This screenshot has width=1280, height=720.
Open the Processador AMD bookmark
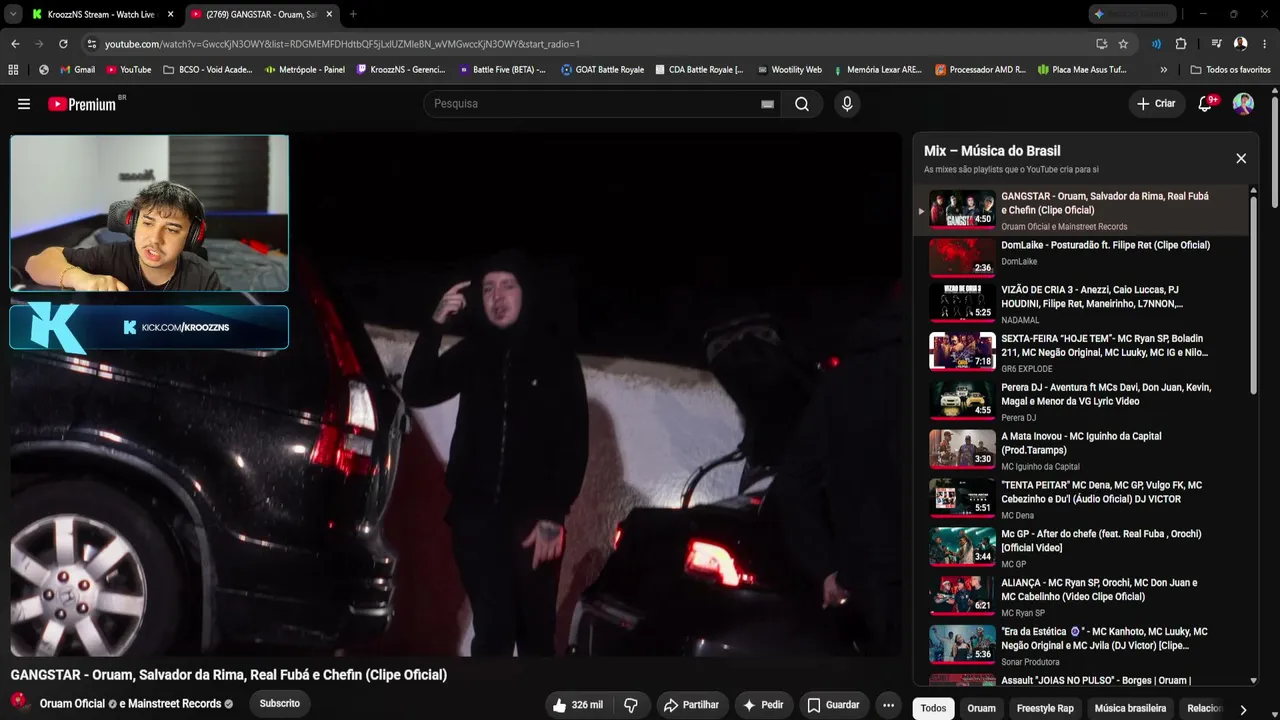point(981,70)
